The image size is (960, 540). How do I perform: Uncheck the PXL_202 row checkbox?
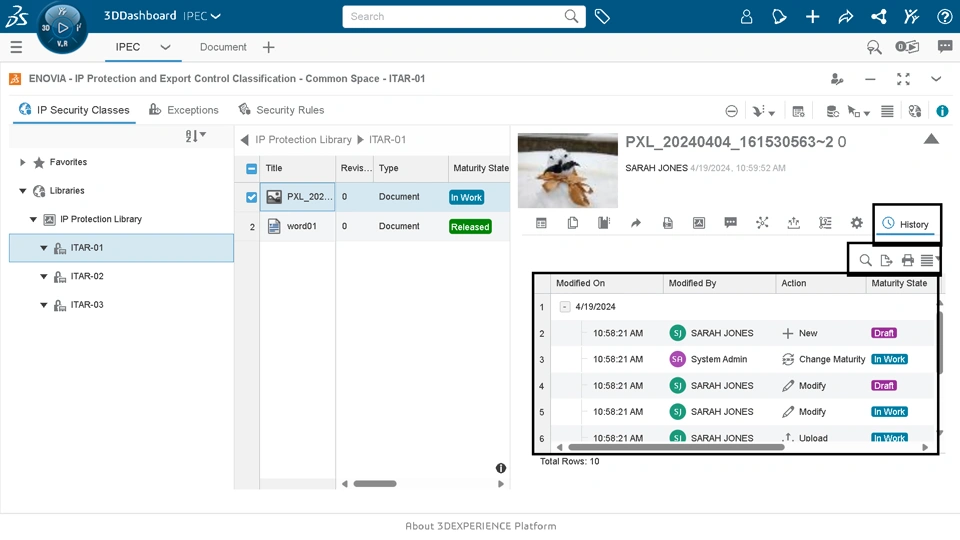pos(251,197)
